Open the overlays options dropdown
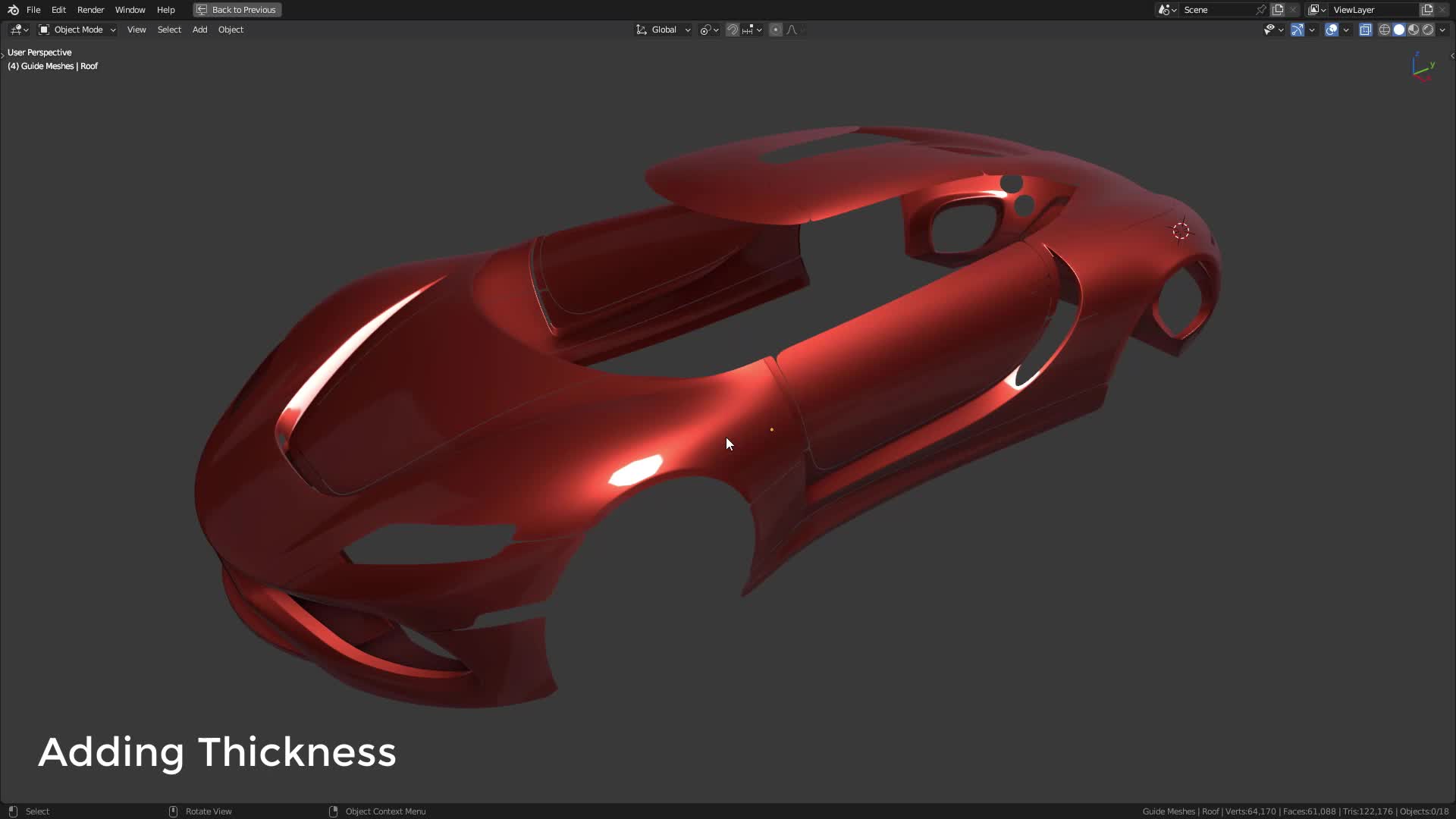Screen dimensions: 1456x819 (x=1346, y=30)
